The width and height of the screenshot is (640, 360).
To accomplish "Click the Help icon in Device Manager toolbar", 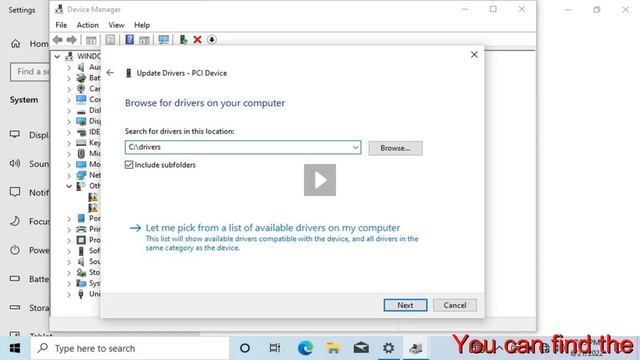I will [x=129, y=40].
